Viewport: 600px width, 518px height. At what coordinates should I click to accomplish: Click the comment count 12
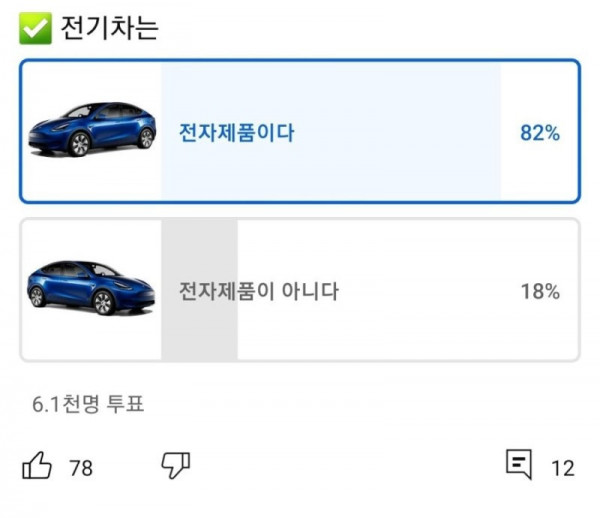click(x=563, y=467)
